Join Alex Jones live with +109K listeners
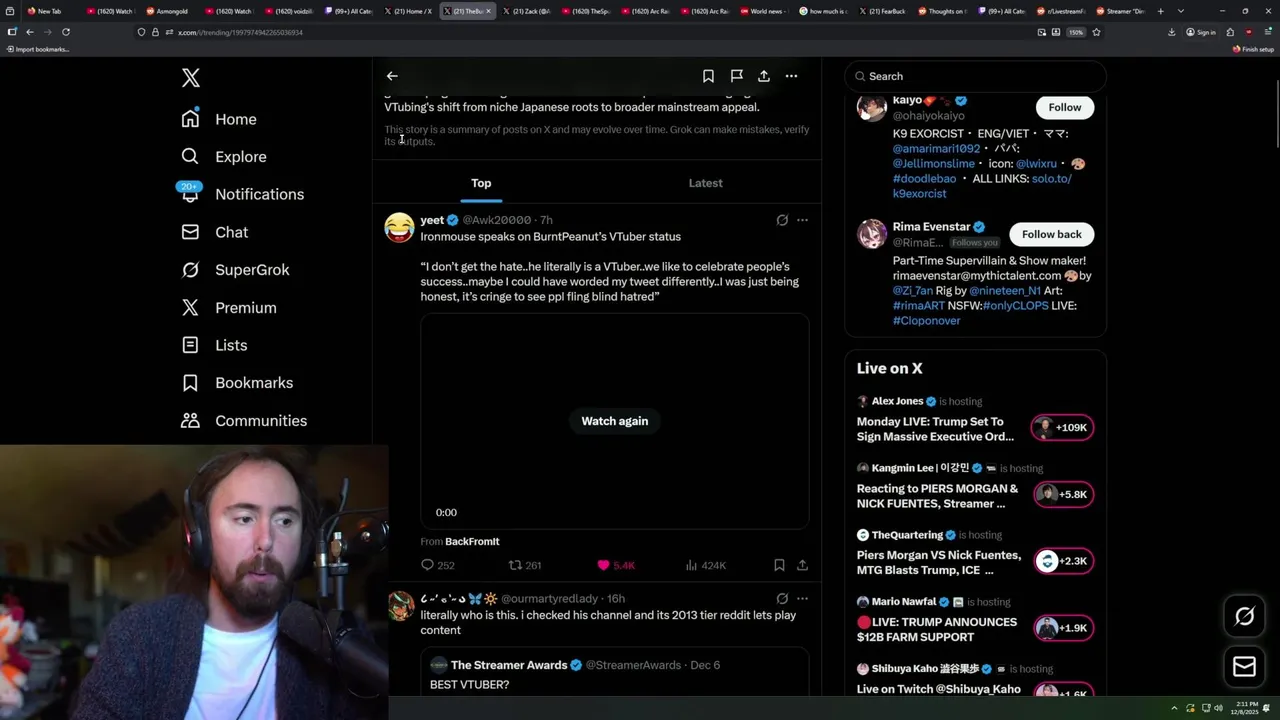 (1063, 427)
